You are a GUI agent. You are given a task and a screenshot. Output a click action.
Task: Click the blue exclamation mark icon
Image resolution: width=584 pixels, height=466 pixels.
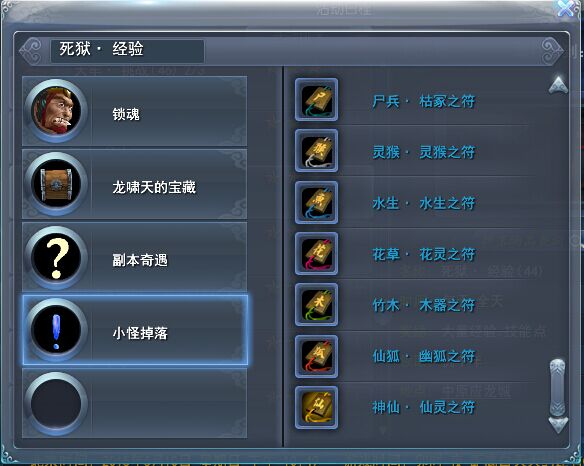pos(56,330)
